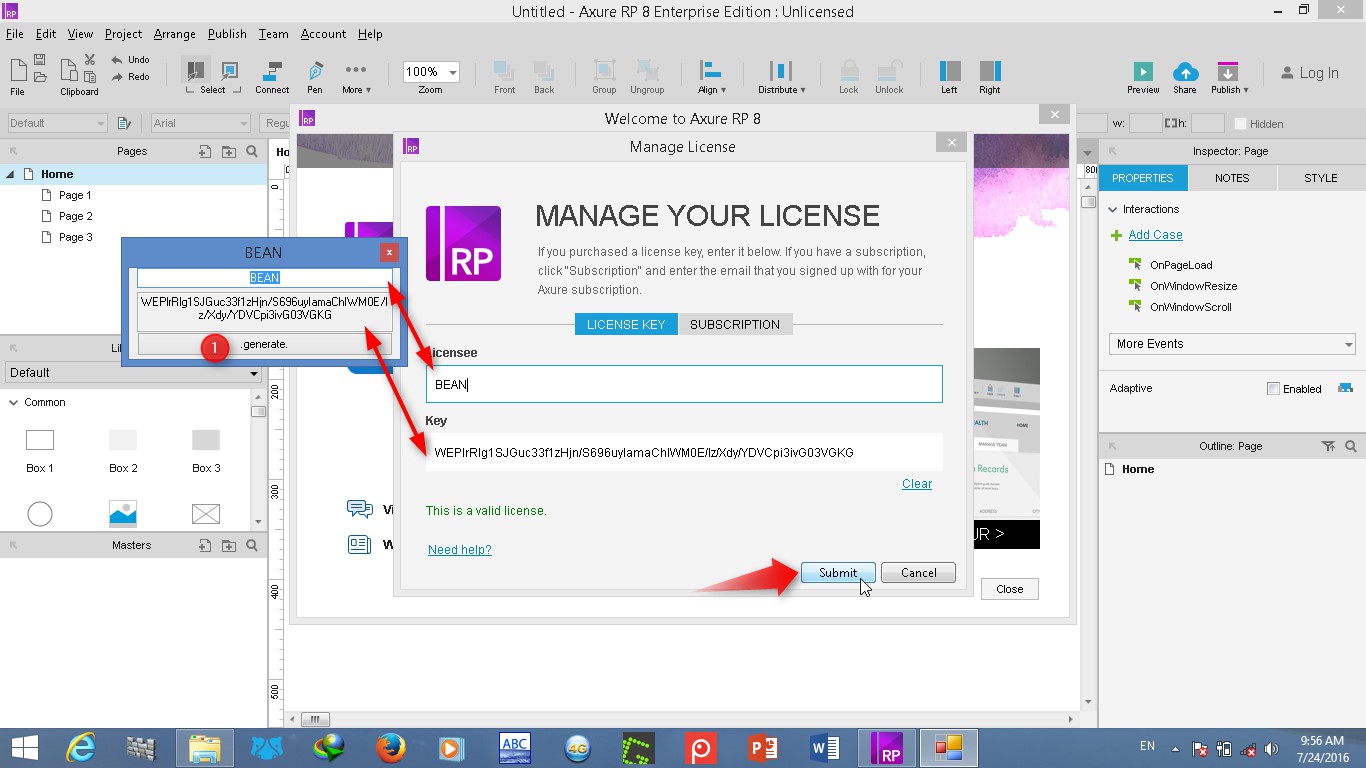The height and width of the screenshot is (768, 1366).
Task: Click the Lock icon
Action: (x=849, y=71)
